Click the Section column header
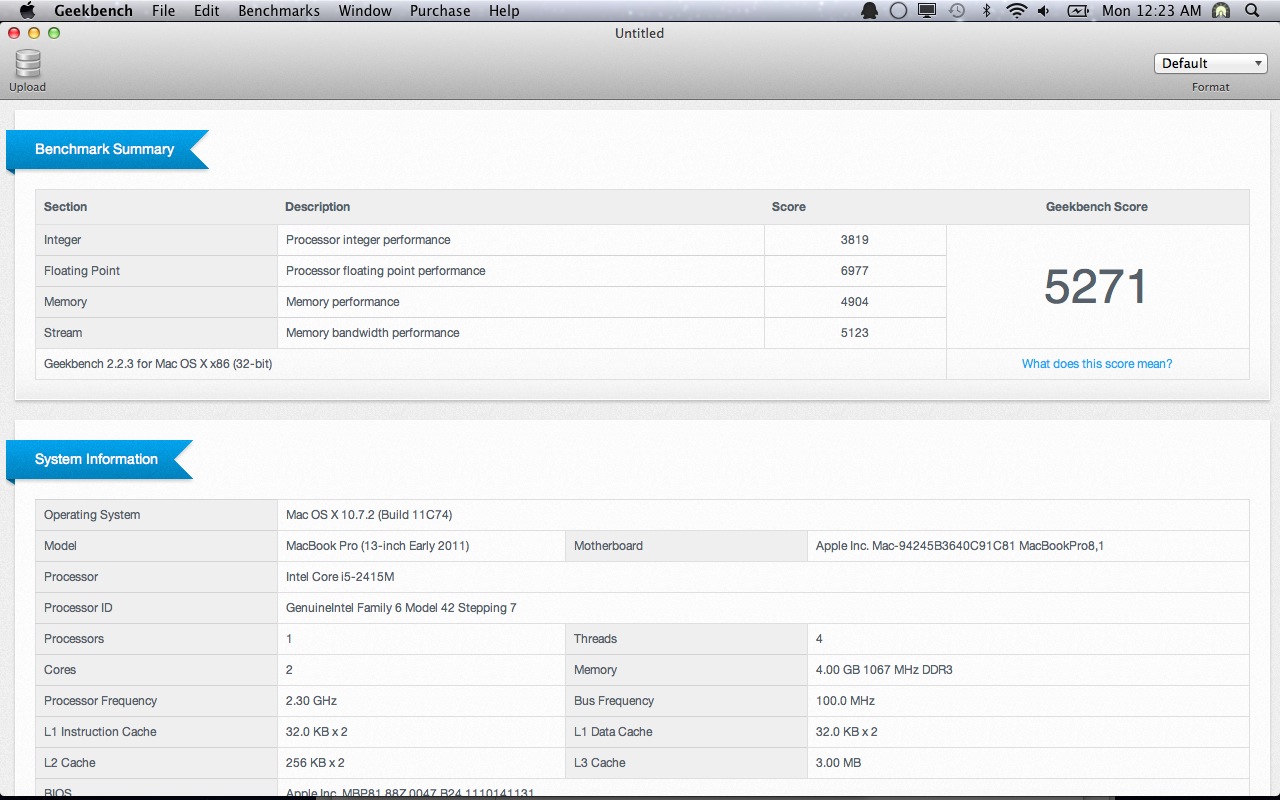The width and height of the screenshot is (1280, 800). (66, 207)
